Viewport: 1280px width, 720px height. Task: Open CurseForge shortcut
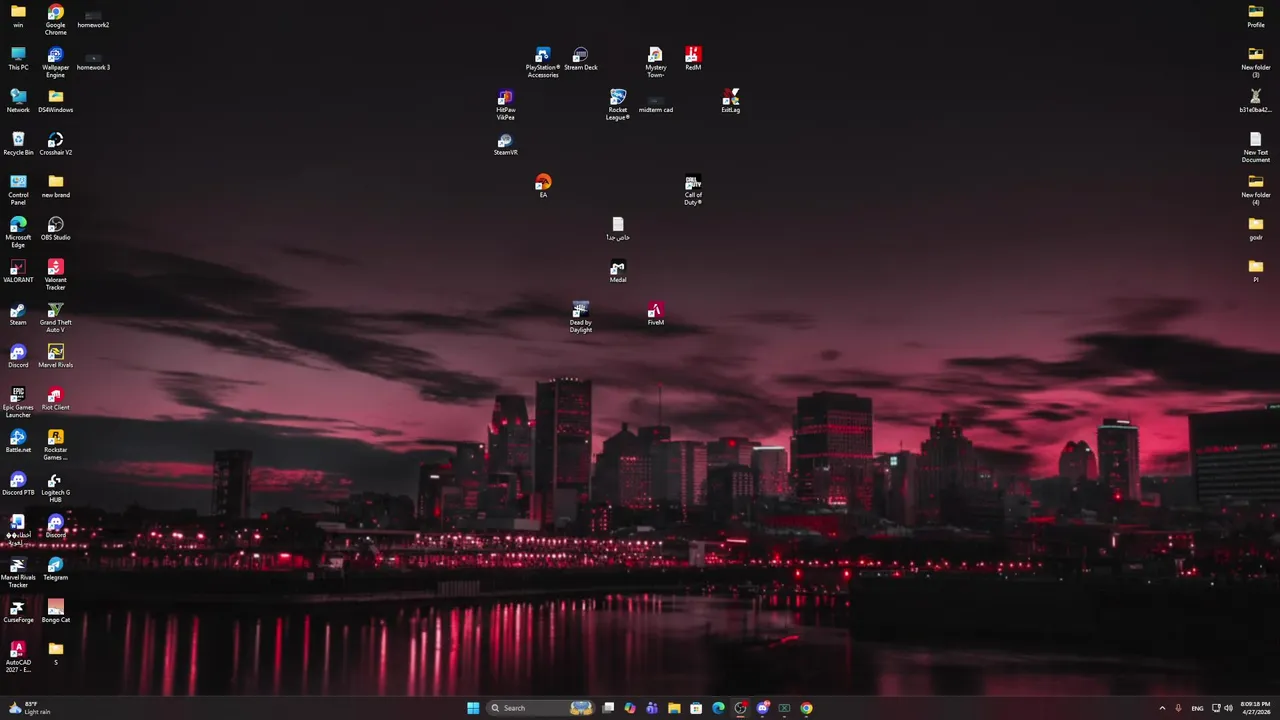coord(18,611)
